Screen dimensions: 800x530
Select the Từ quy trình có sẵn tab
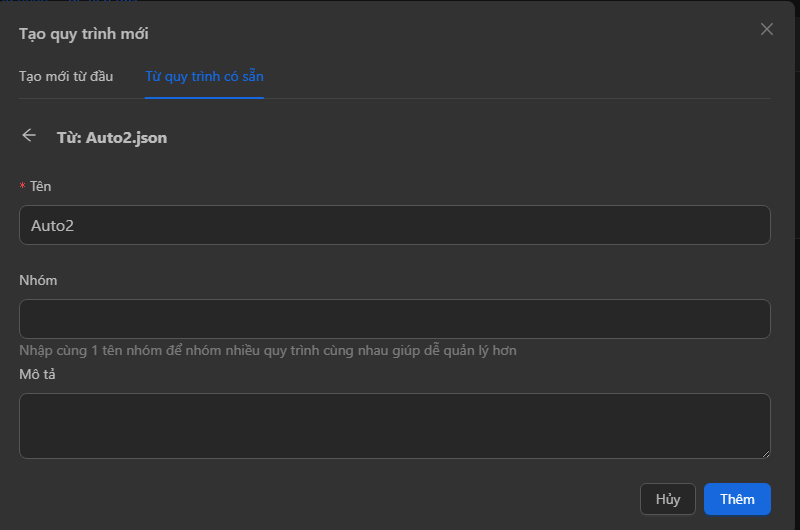tap(204, 76)
